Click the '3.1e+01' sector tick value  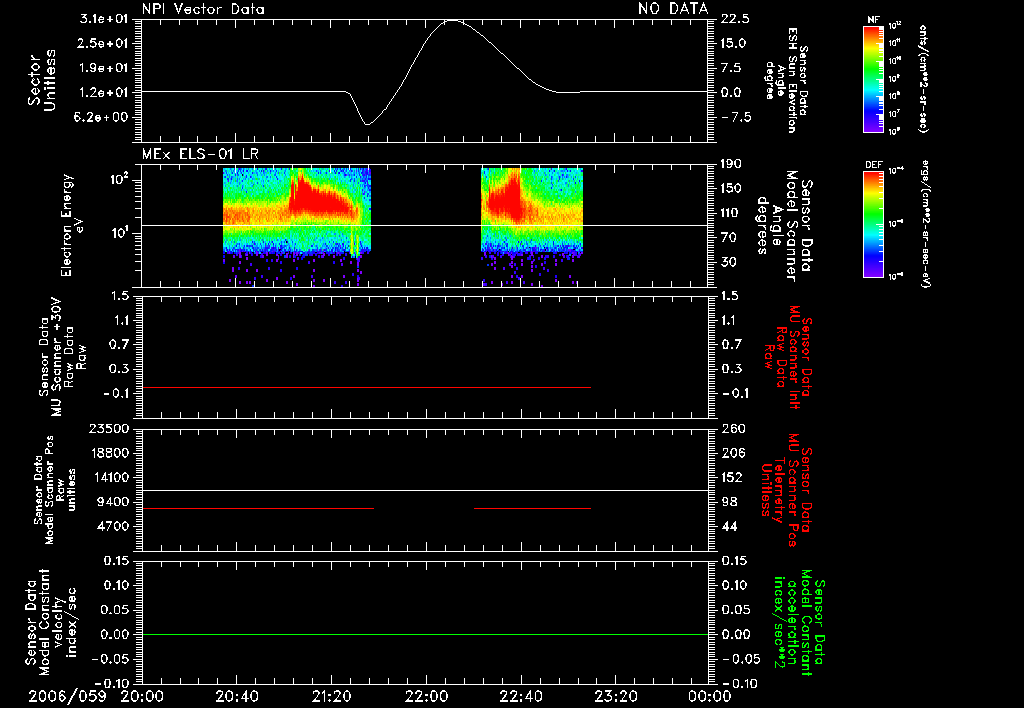point(104,18)
